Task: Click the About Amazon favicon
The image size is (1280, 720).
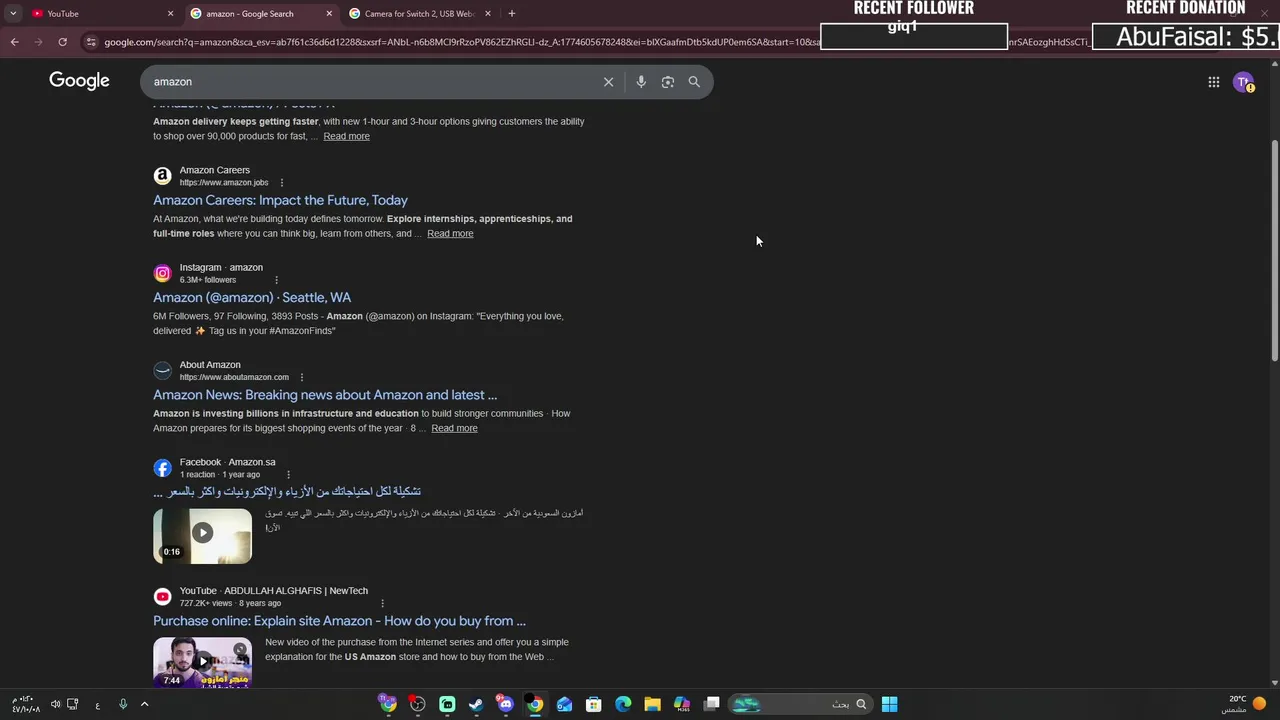Action: (162, 370)
